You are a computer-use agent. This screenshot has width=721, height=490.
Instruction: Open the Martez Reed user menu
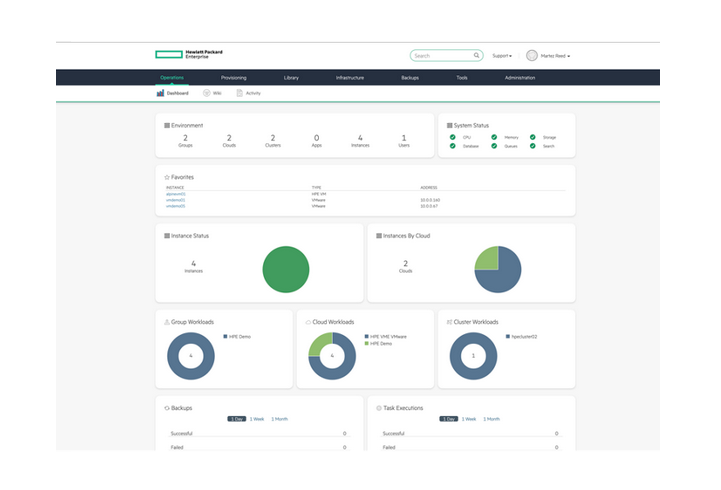tap(555, 56)
